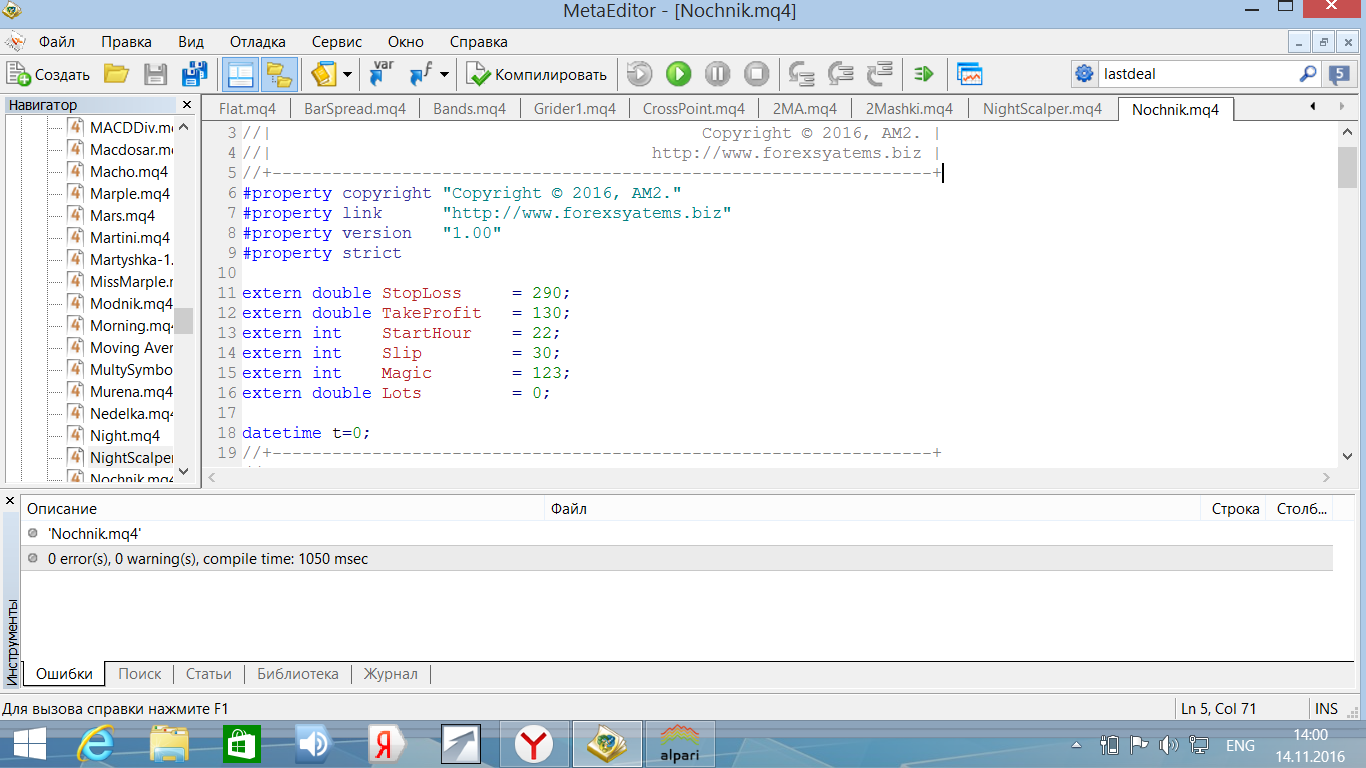This screenshot has height=768, width=1366.
Task: Click the Создать new file button
Action: 48,74
